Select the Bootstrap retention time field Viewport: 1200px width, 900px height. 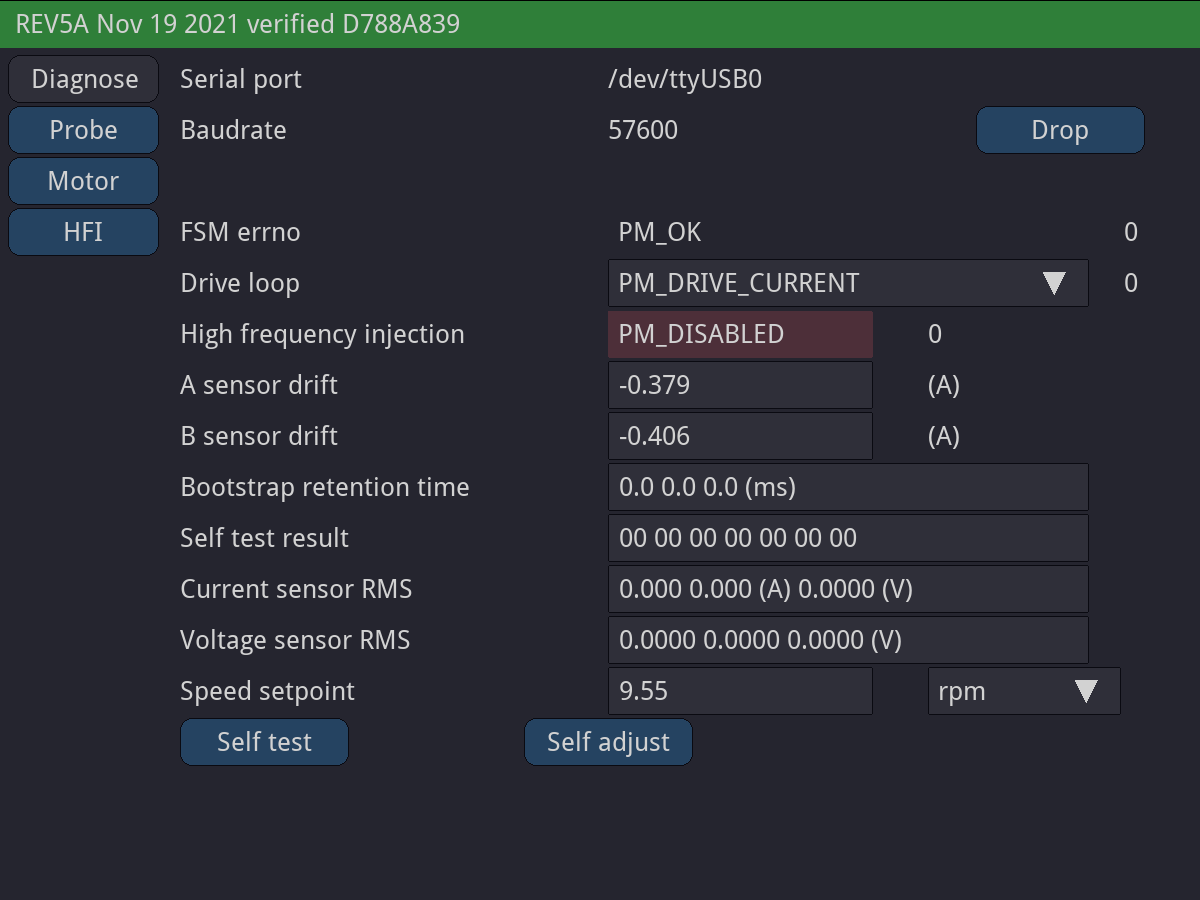[847, 487]
